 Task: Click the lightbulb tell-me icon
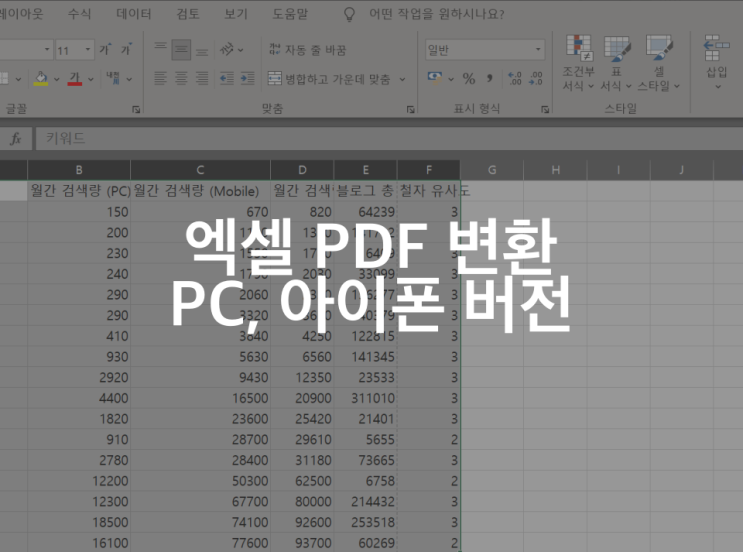[x=349, y=14]
